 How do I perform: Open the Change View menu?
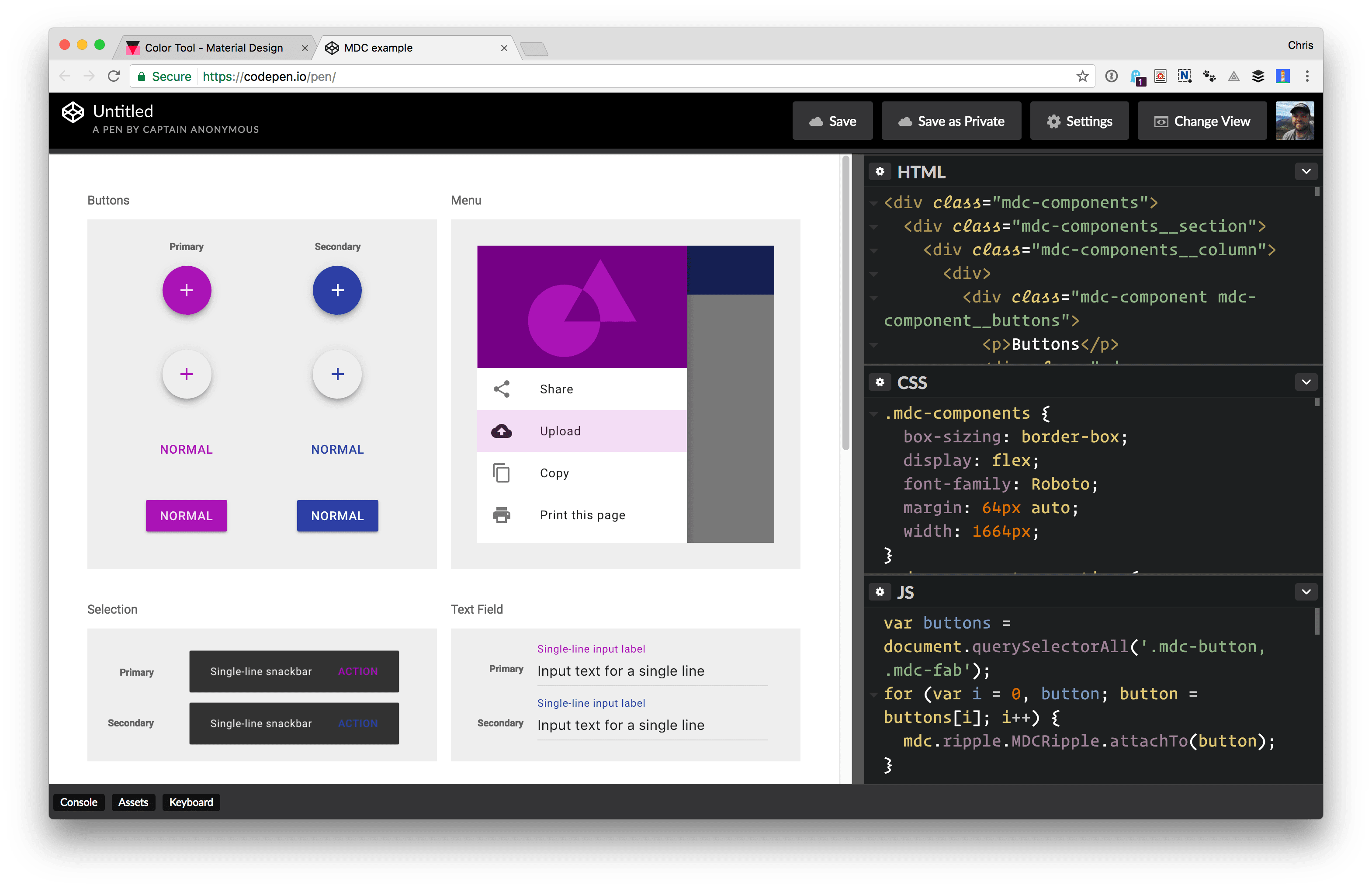[1201, 121]
